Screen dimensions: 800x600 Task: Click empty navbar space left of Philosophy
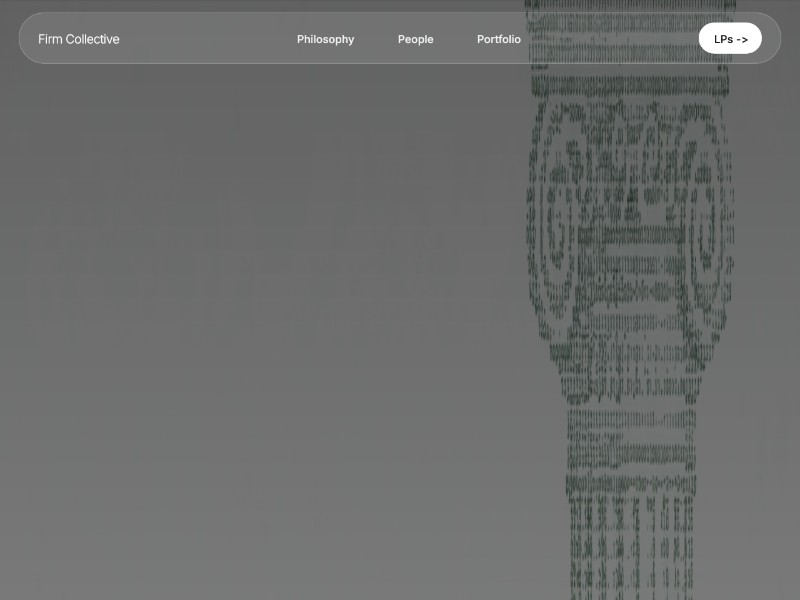tap(210, 39)
